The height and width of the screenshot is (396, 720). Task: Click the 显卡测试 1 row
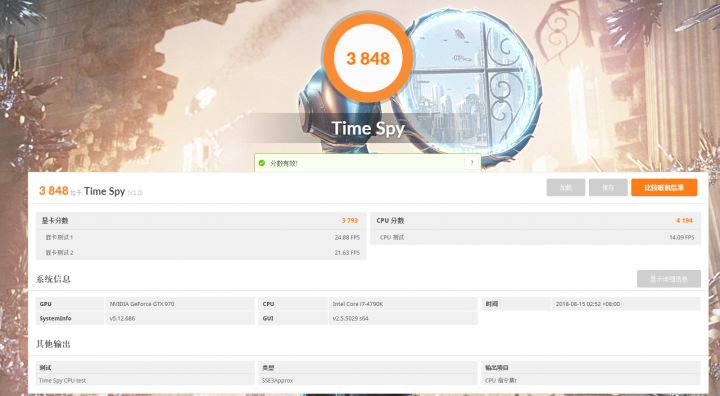(x=201, y=238)
